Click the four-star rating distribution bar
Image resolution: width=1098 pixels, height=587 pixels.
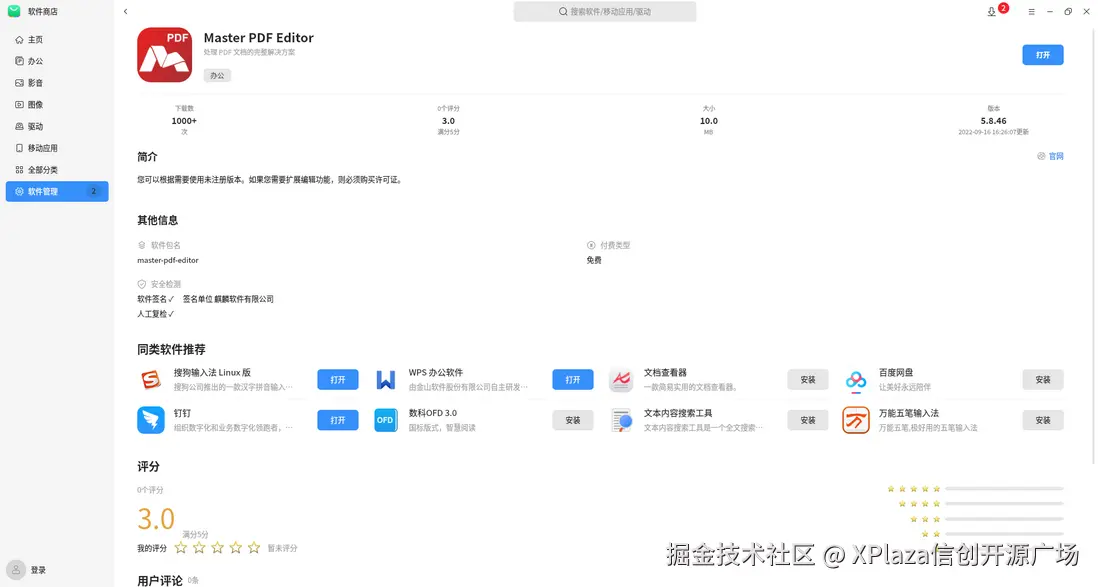1004,504
